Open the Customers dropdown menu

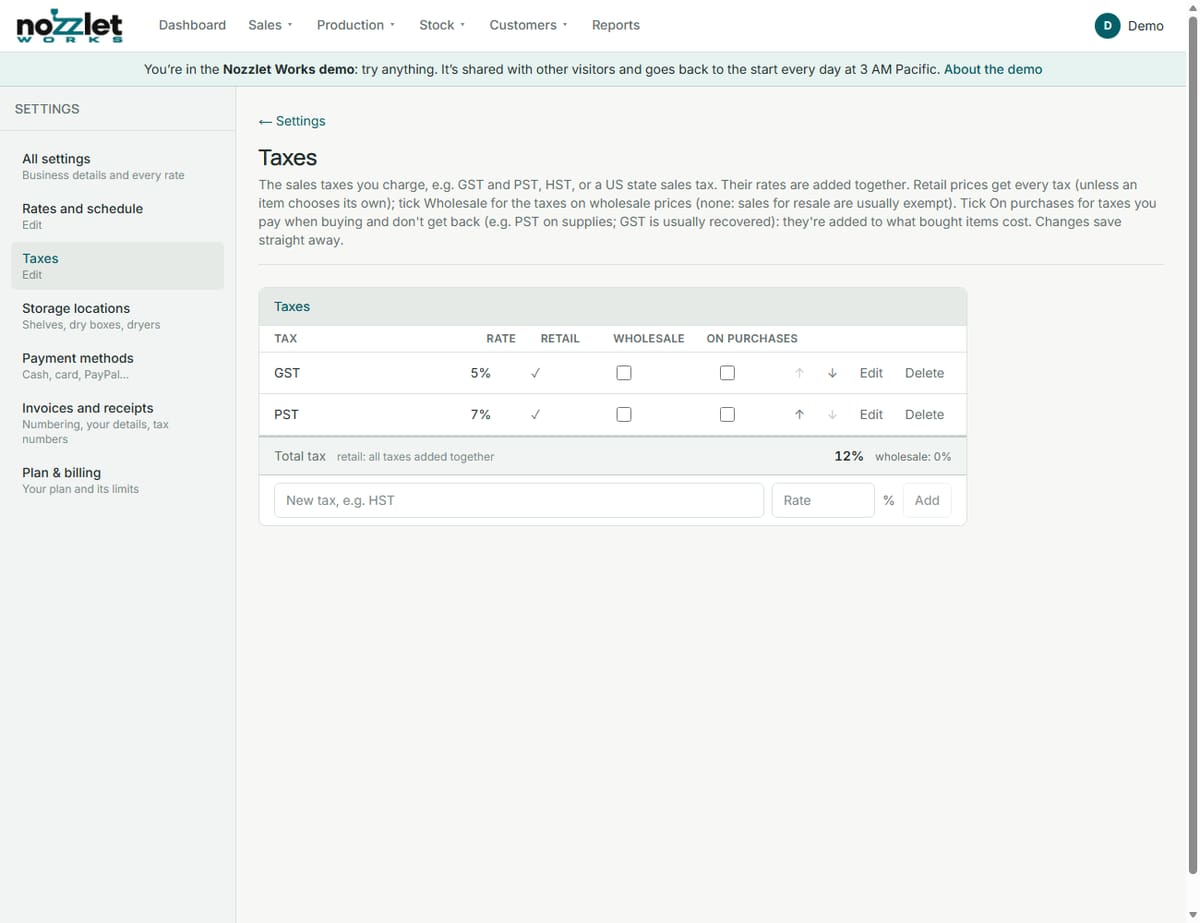click(528, 25)
